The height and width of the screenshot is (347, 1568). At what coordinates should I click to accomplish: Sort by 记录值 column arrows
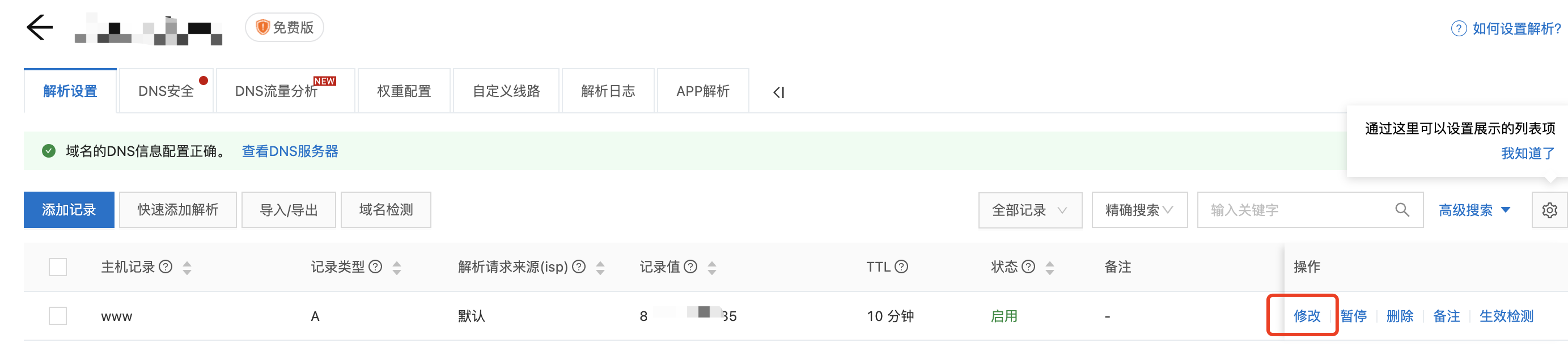[x=711, y=267]
